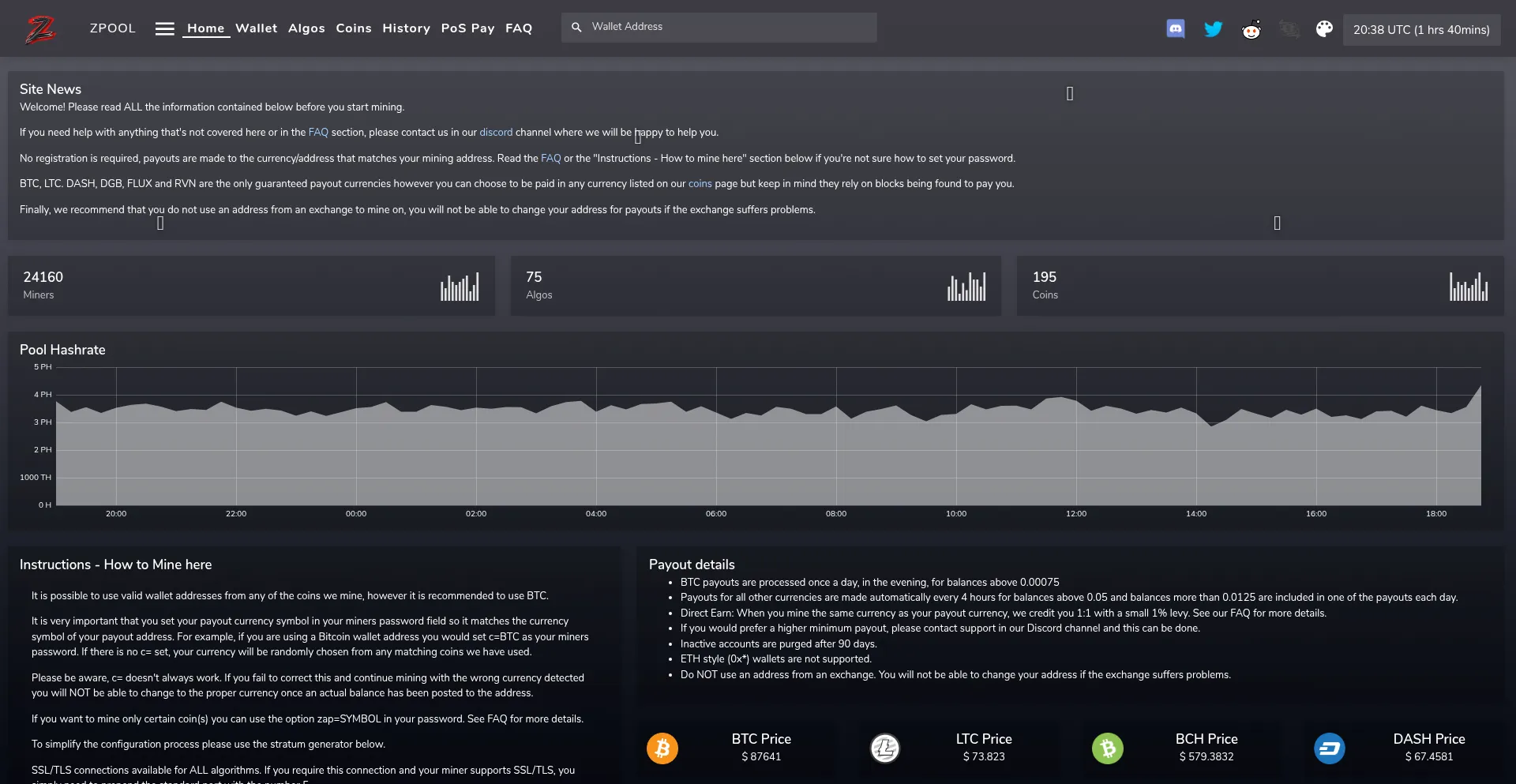
Task: Click the 5 PH y-axis label
Action: [43, 367]
